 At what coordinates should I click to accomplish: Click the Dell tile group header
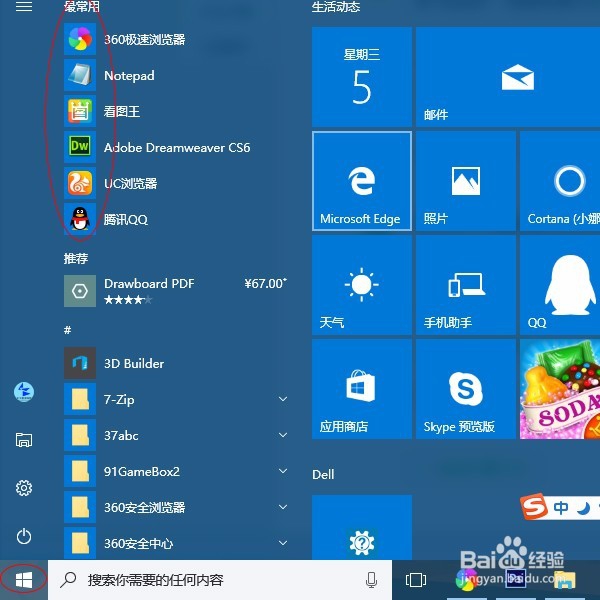[323, 474]
